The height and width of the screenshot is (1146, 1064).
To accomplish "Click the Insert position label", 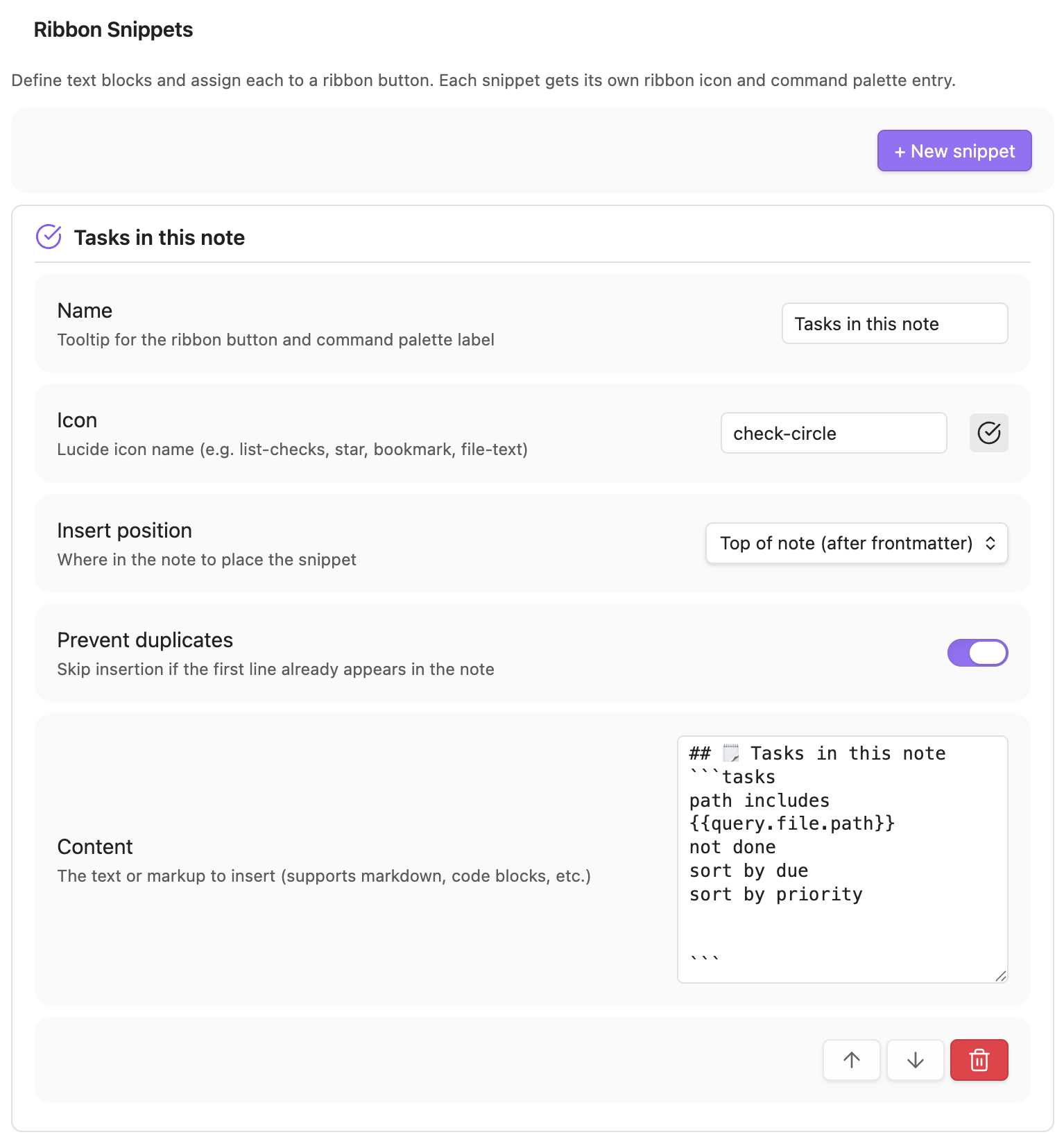I will [x=125, y=530].
